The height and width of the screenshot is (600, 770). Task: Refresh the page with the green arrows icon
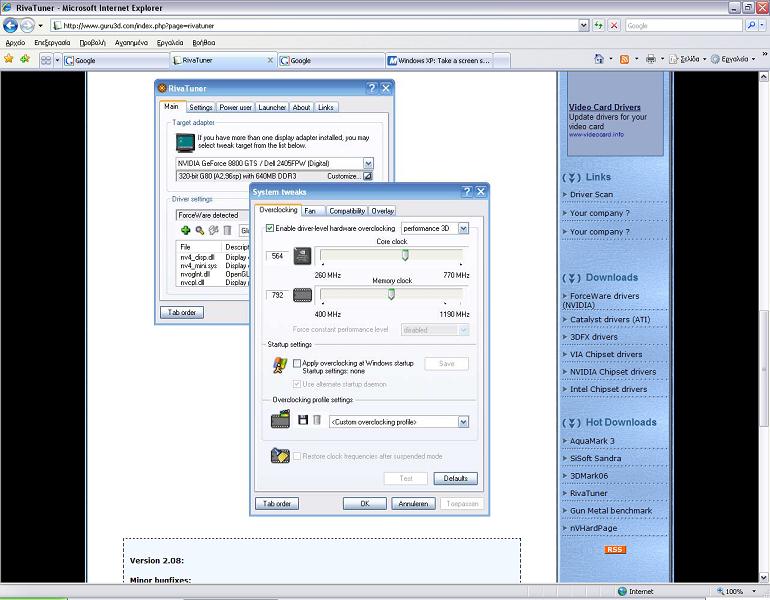pyautogui.click(x=598, y=26)
